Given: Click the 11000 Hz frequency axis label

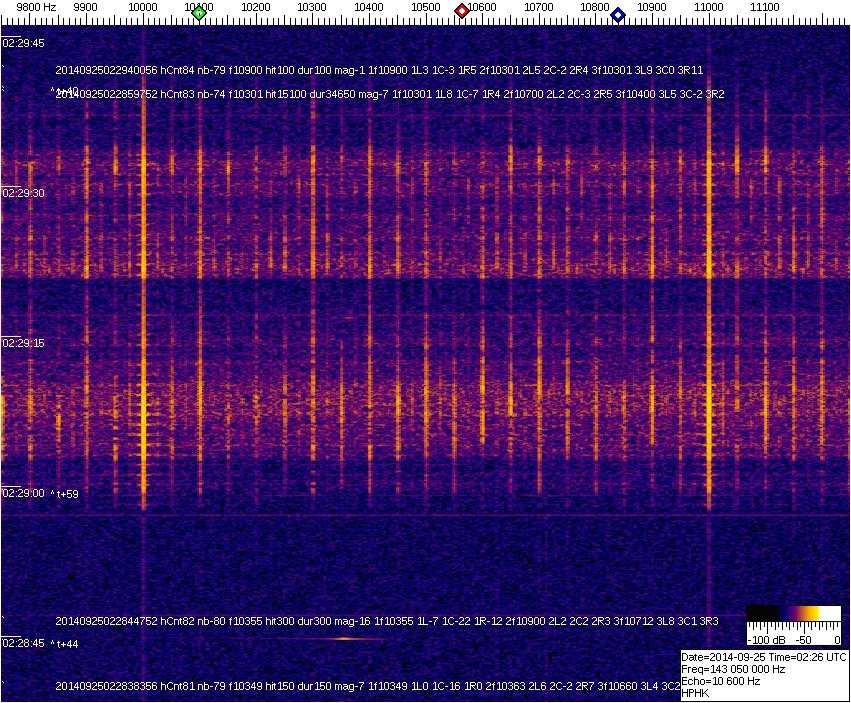Looking at the screenshot, I should [709, 7].
